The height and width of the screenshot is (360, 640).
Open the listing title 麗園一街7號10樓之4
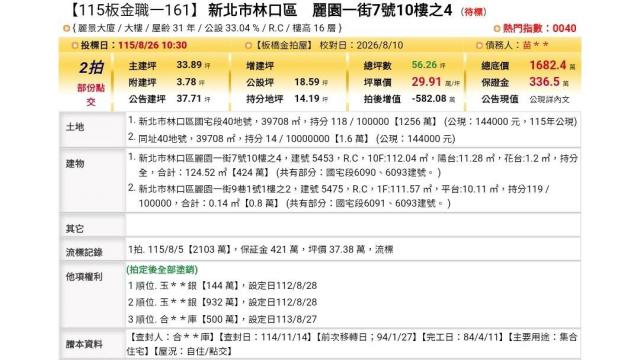[x=382, y=11]
